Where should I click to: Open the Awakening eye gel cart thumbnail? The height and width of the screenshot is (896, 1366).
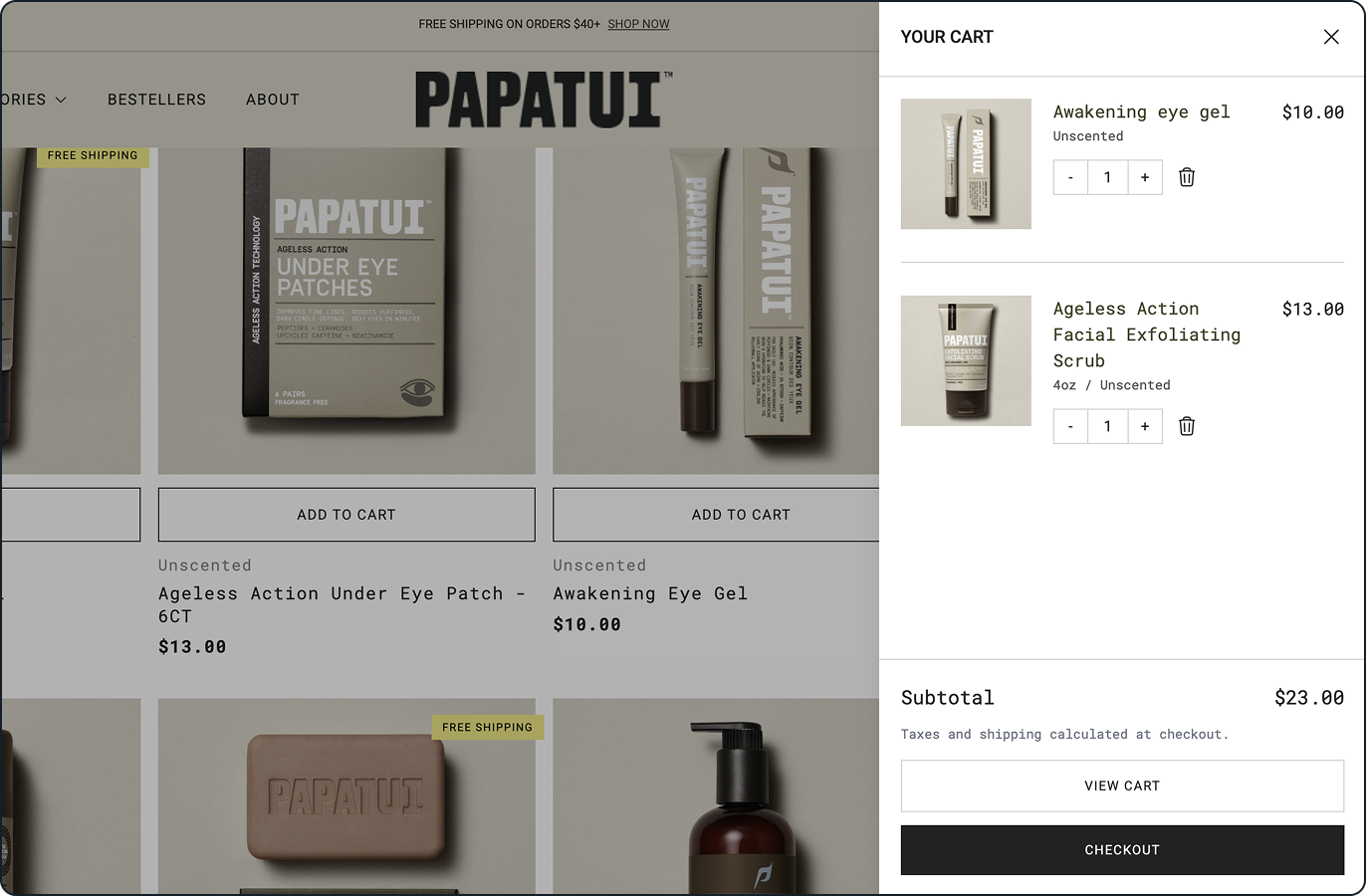click(x=966, y=163)
